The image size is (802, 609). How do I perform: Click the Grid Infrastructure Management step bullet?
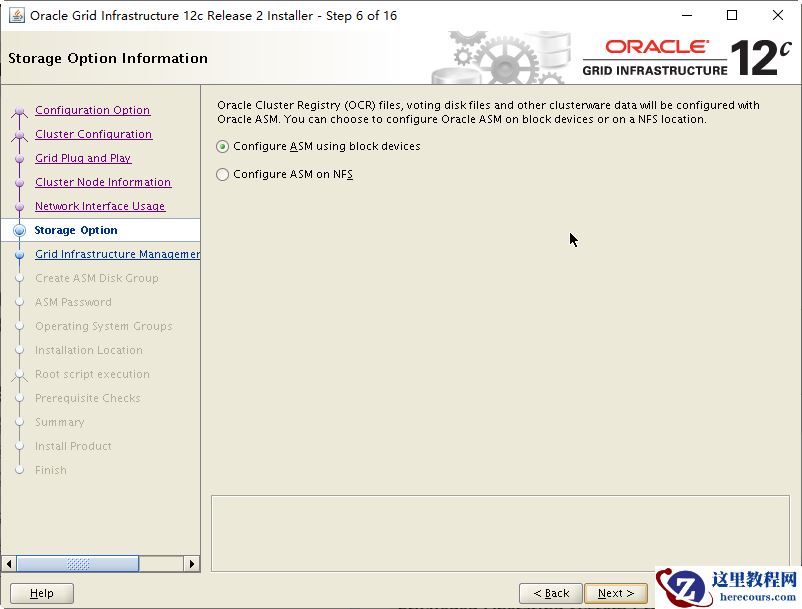coord(19,255)
